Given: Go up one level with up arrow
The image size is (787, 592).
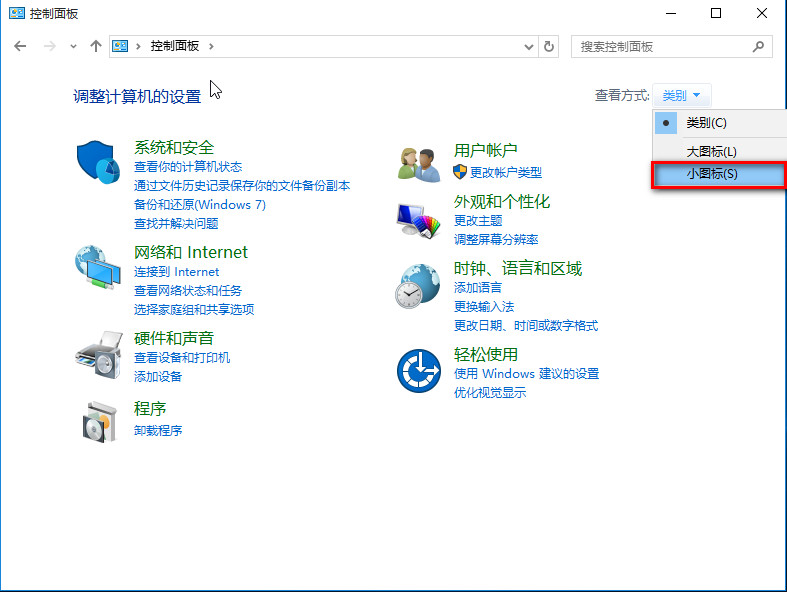Looking at the screenshot, I should [95, 46].
